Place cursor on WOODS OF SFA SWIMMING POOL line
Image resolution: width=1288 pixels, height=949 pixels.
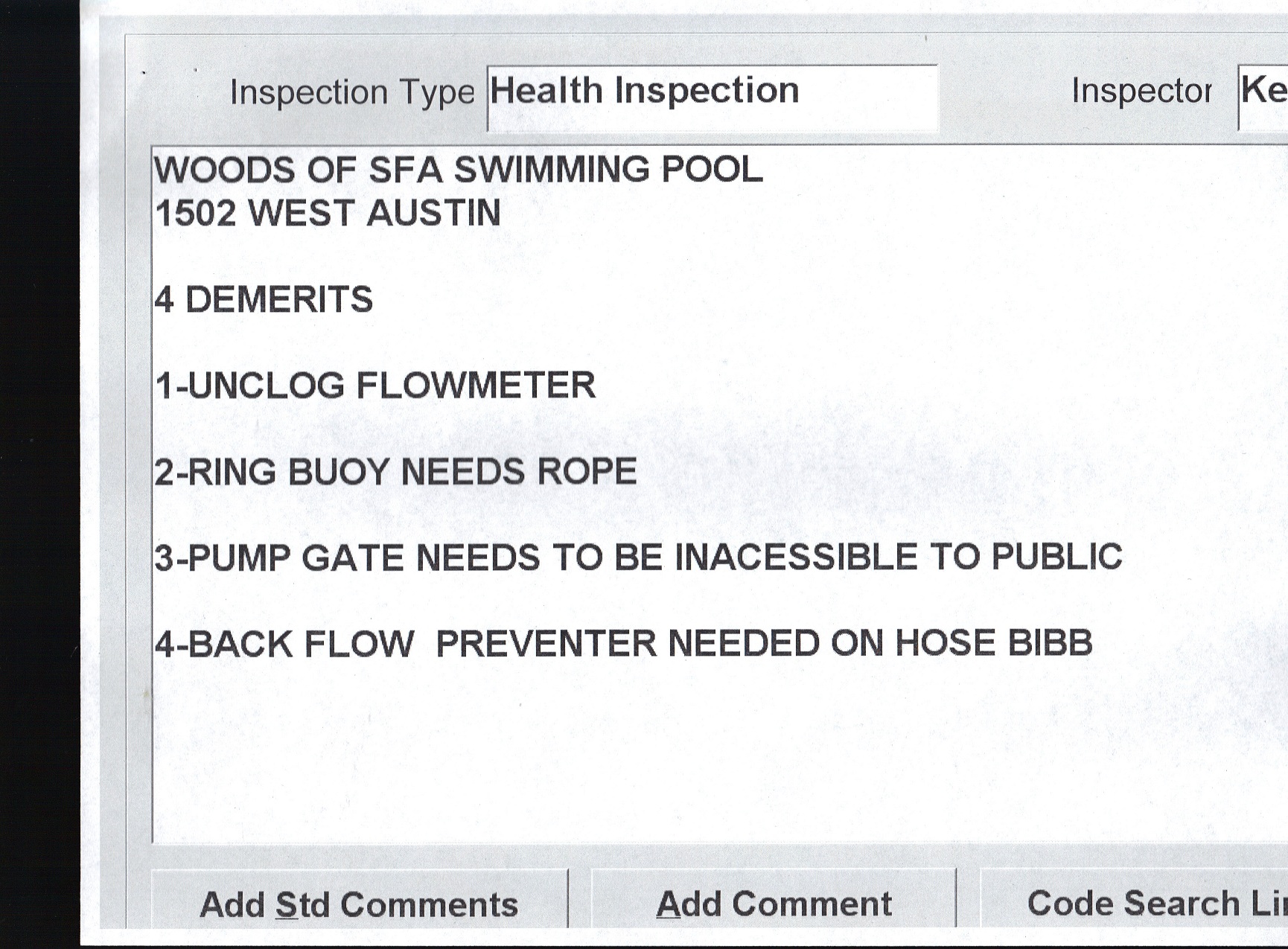click(458, 170)
